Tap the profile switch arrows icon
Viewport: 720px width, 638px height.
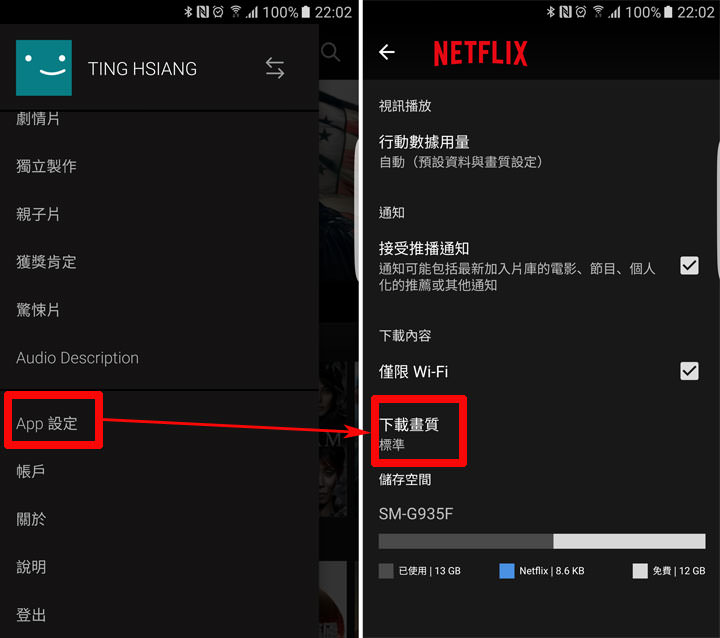[x=275, y=68]
